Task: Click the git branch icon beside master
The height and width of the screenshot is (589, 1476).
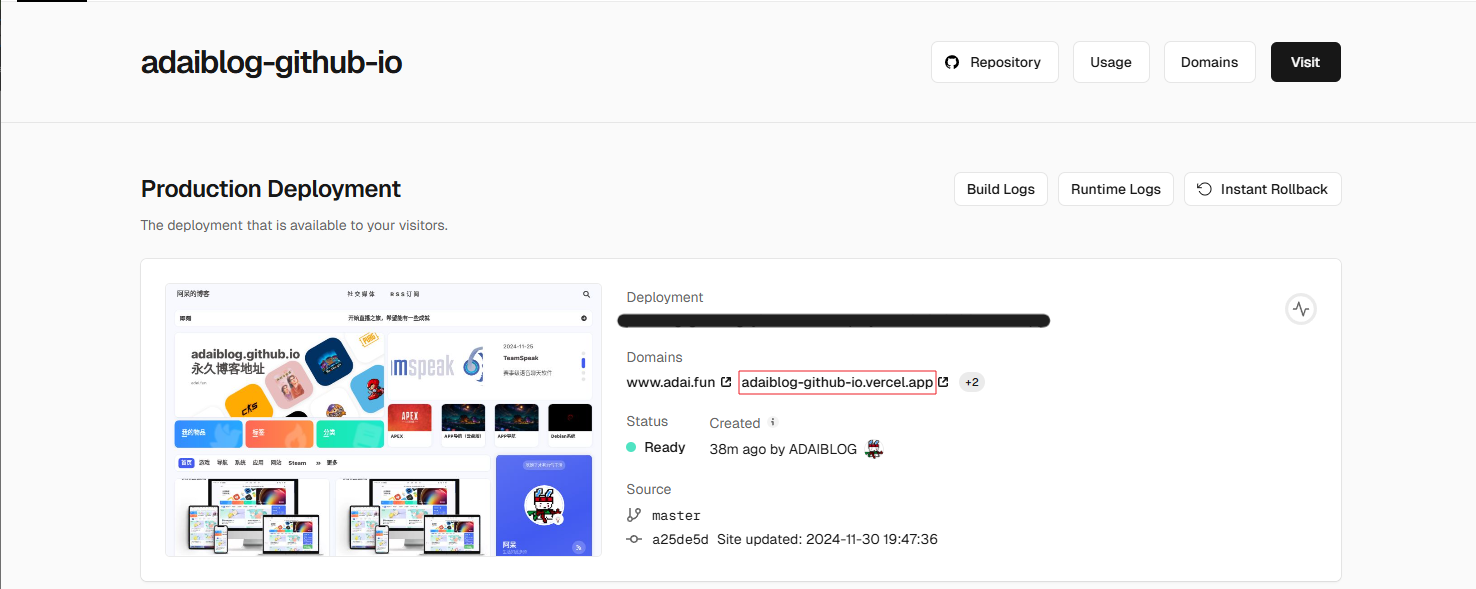Action: point(634,515)
